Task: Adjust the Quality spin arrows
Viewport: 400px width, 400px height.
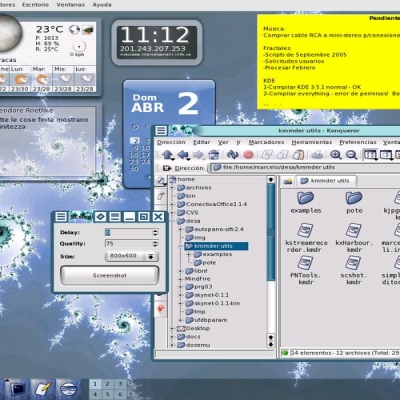Action: (155, 244)
